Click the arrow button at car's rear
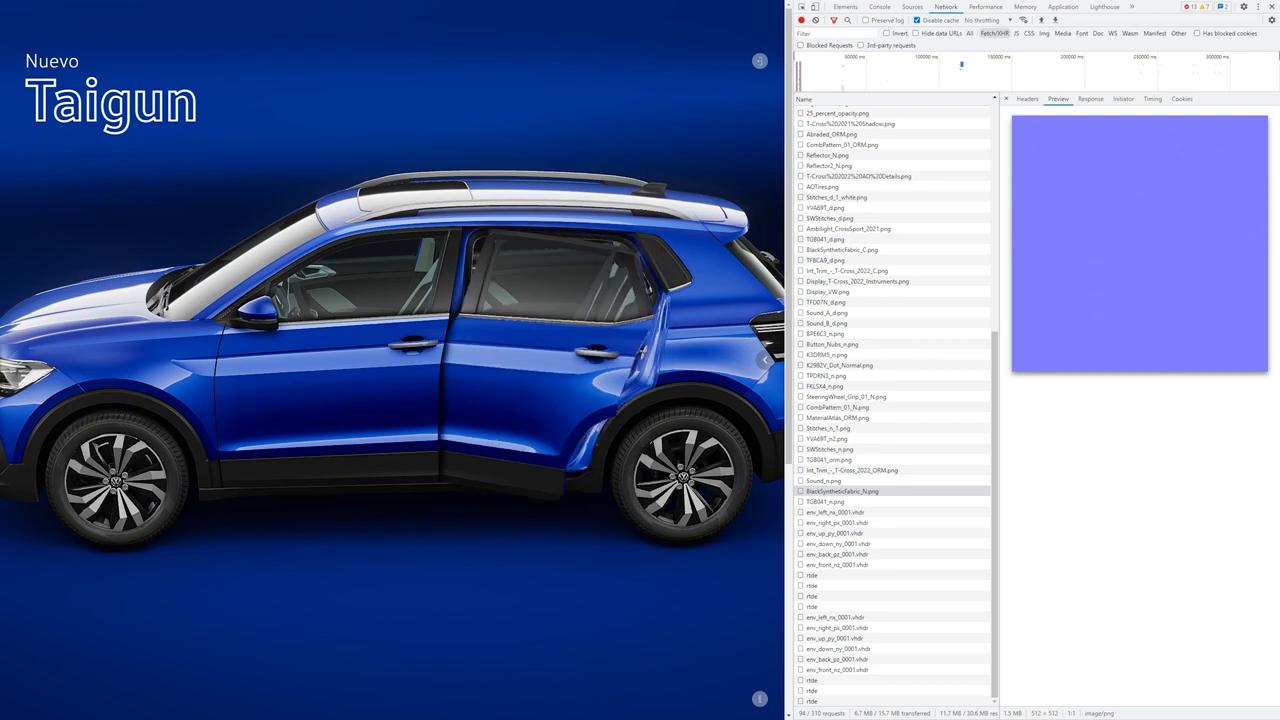 765,360
